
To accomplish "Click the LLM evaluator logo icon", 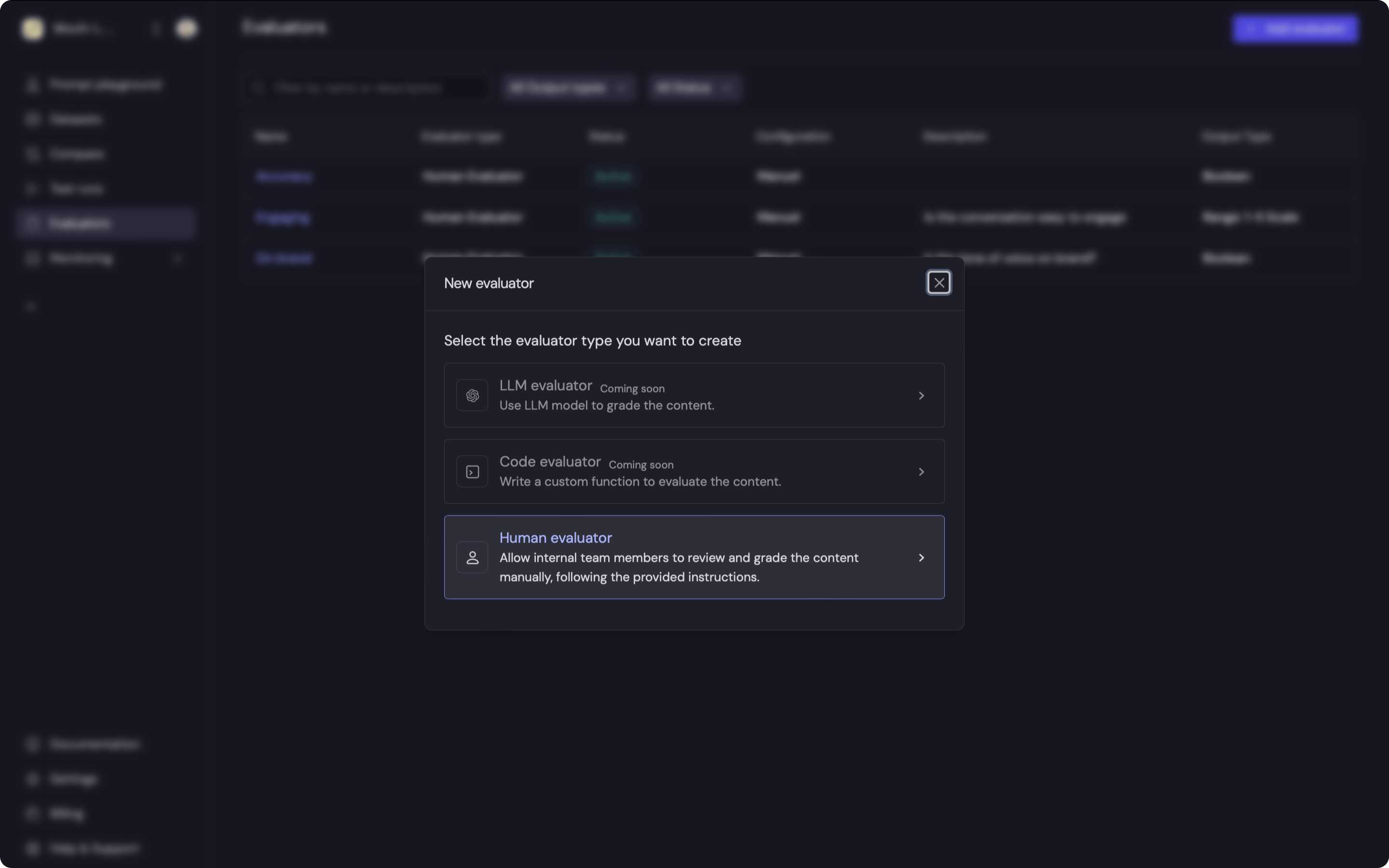I will [472, 395].
